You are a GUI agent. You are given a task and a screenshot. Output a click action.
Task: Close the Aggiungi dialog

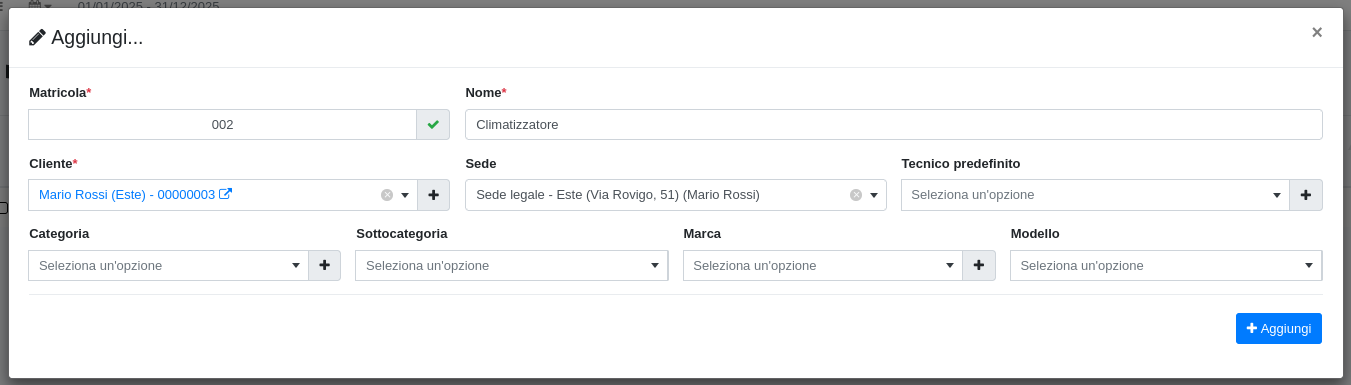click(1317, 32)
